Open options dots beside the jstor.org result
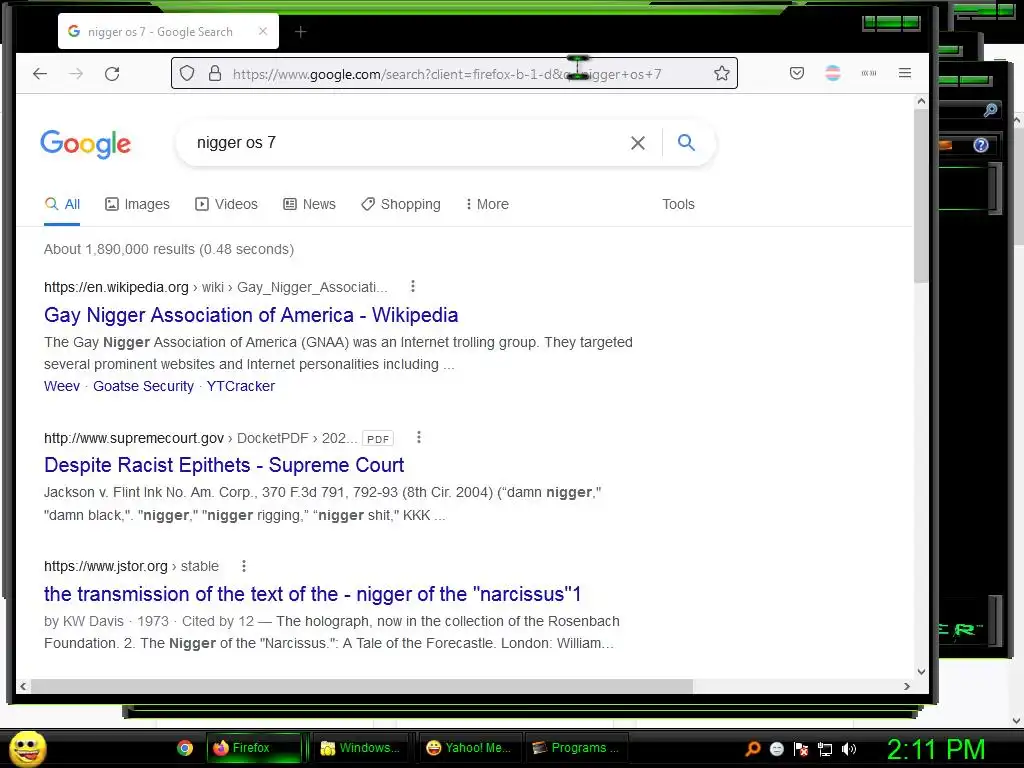Image resolution: width=1024 pixels, height=768 pixels. [244, 566]
